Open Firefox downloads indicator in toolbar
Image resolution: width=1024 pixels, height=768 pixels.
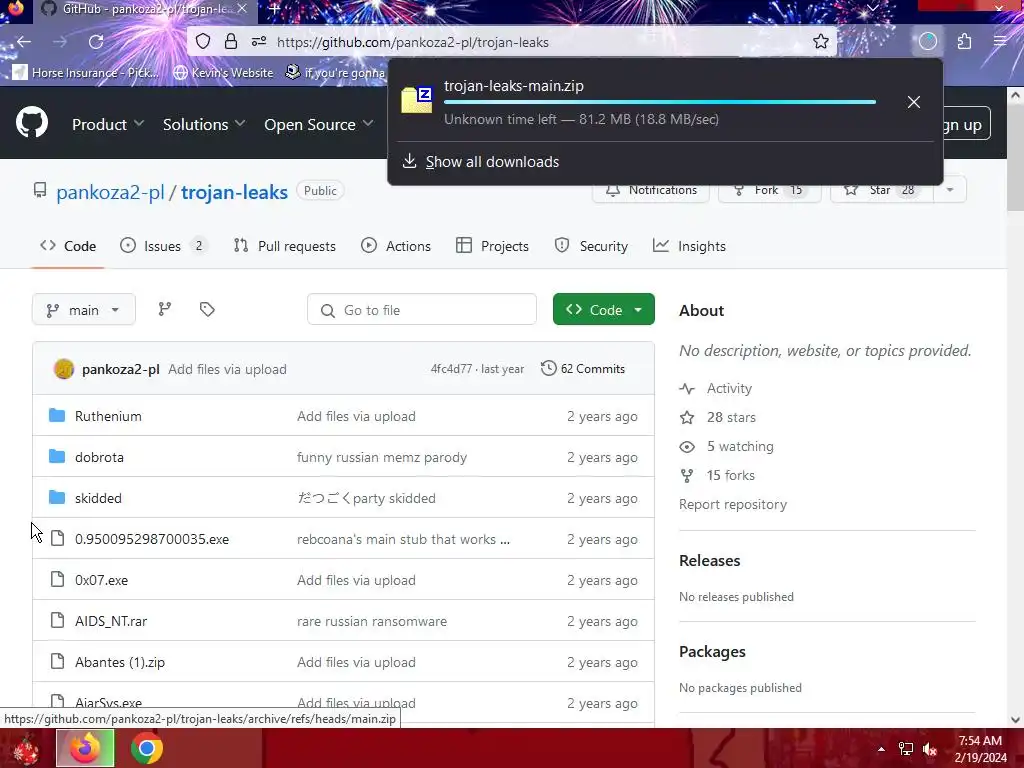point(927,42)
